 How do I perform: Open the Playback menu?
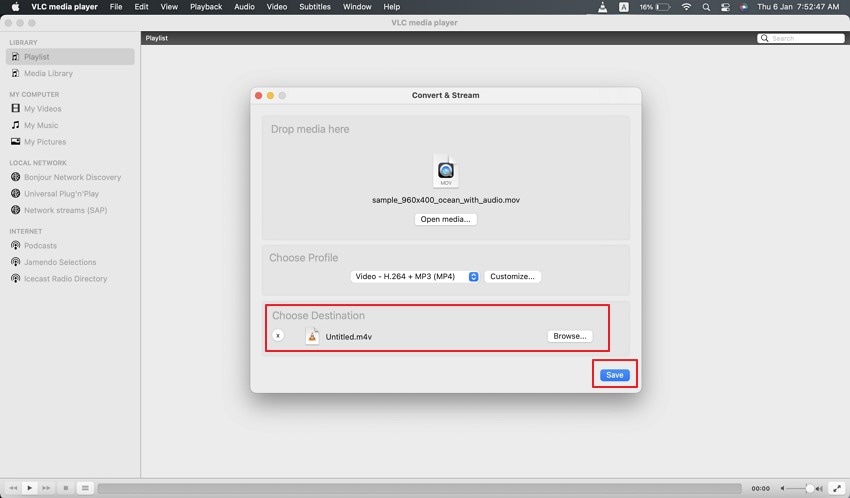[x=206, y=7]
